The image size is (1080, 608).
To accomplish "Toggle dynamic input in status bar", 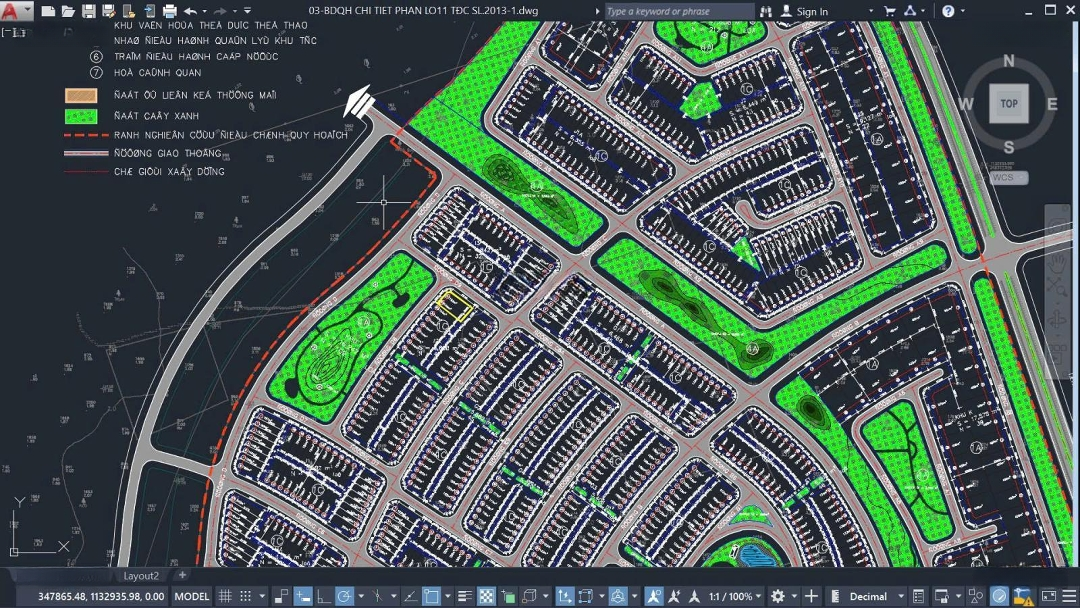I will pos(303,596).
